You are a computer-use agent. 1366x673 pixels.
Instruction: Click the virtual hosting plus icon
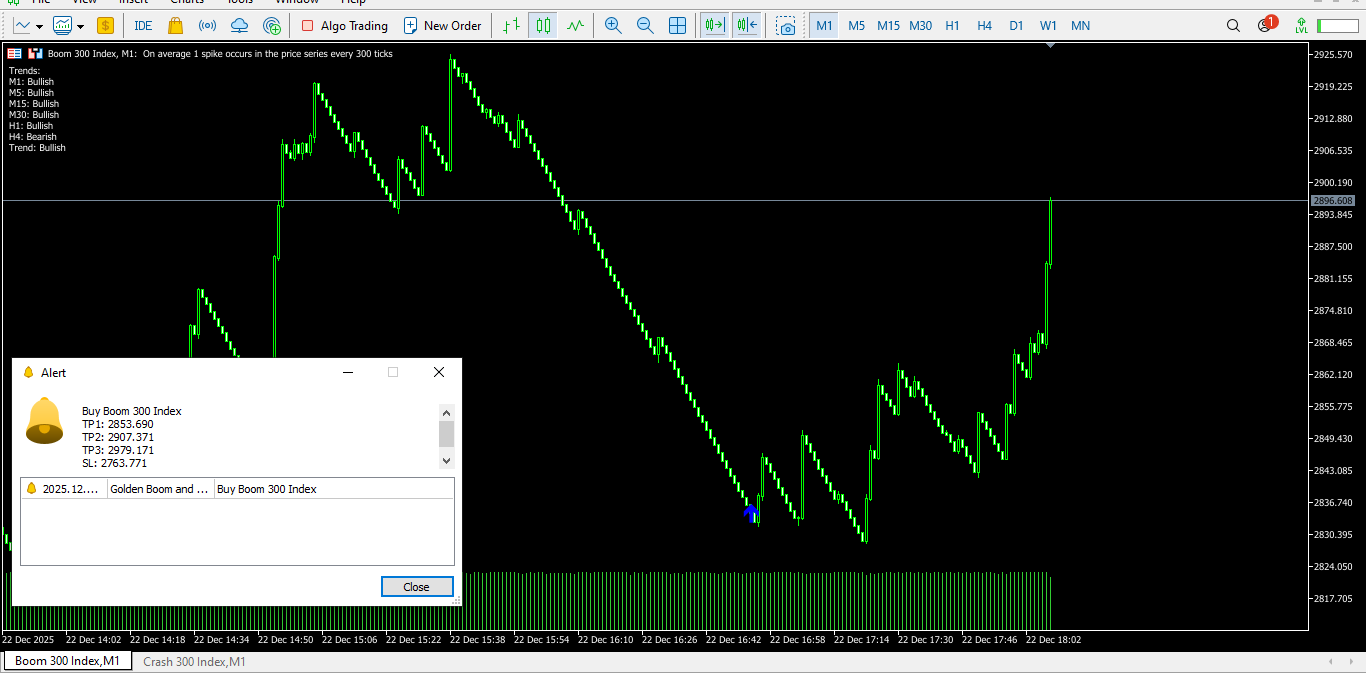[x=271, y=26]
